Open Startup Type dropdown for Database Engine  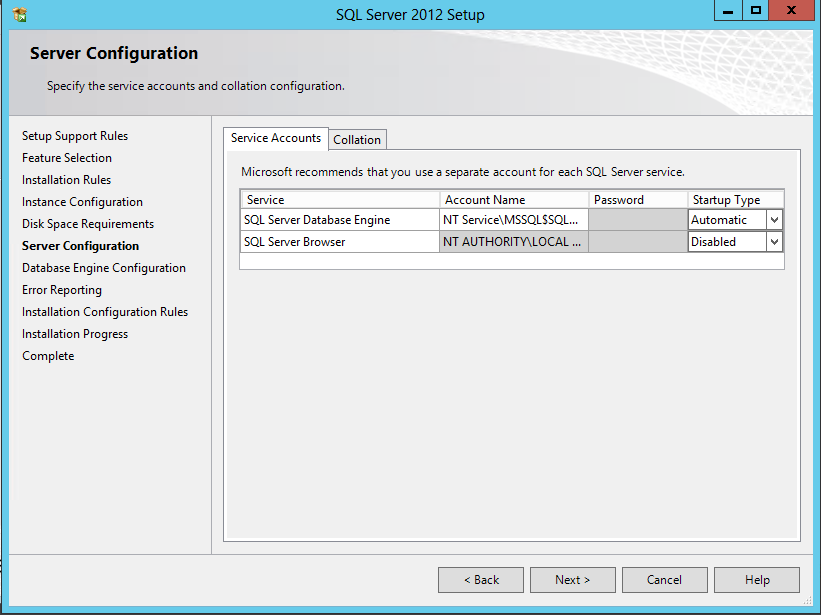[774, 220]
